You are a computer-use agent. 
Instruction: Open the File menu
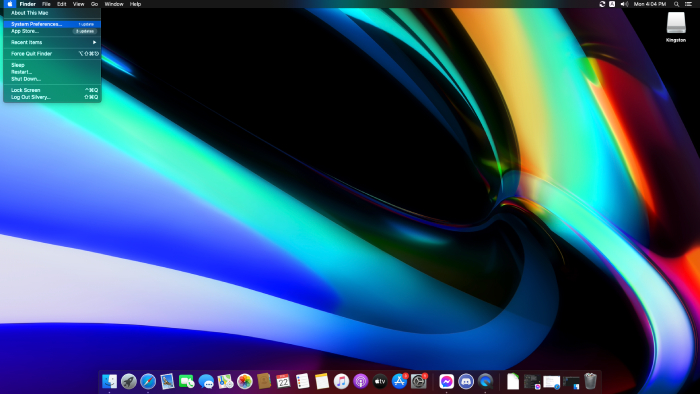click(46, 4)
